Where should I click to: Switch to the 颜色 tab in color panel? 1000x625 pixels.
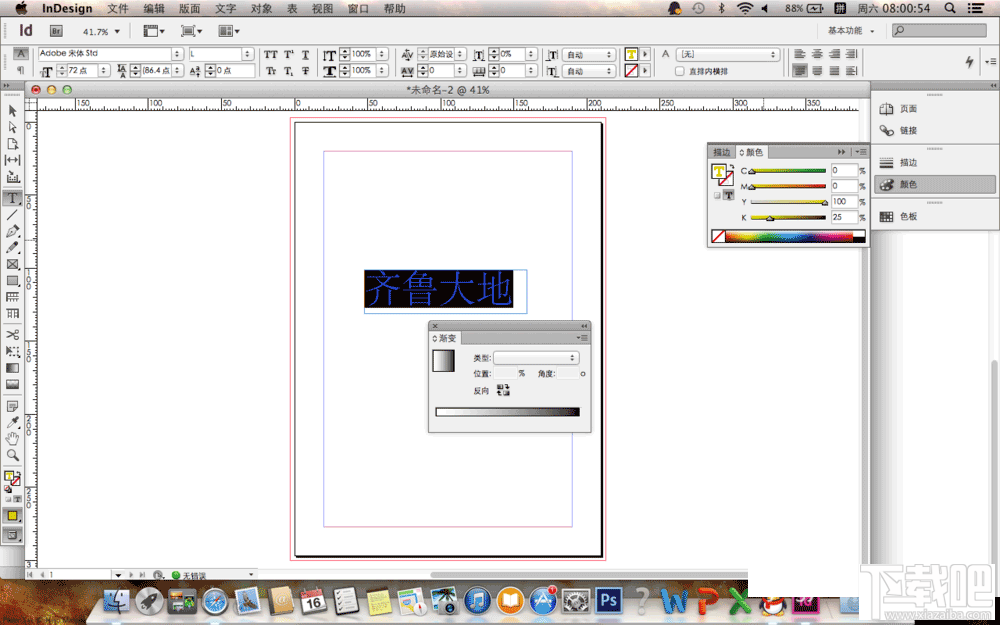click(x=751, y=152)
